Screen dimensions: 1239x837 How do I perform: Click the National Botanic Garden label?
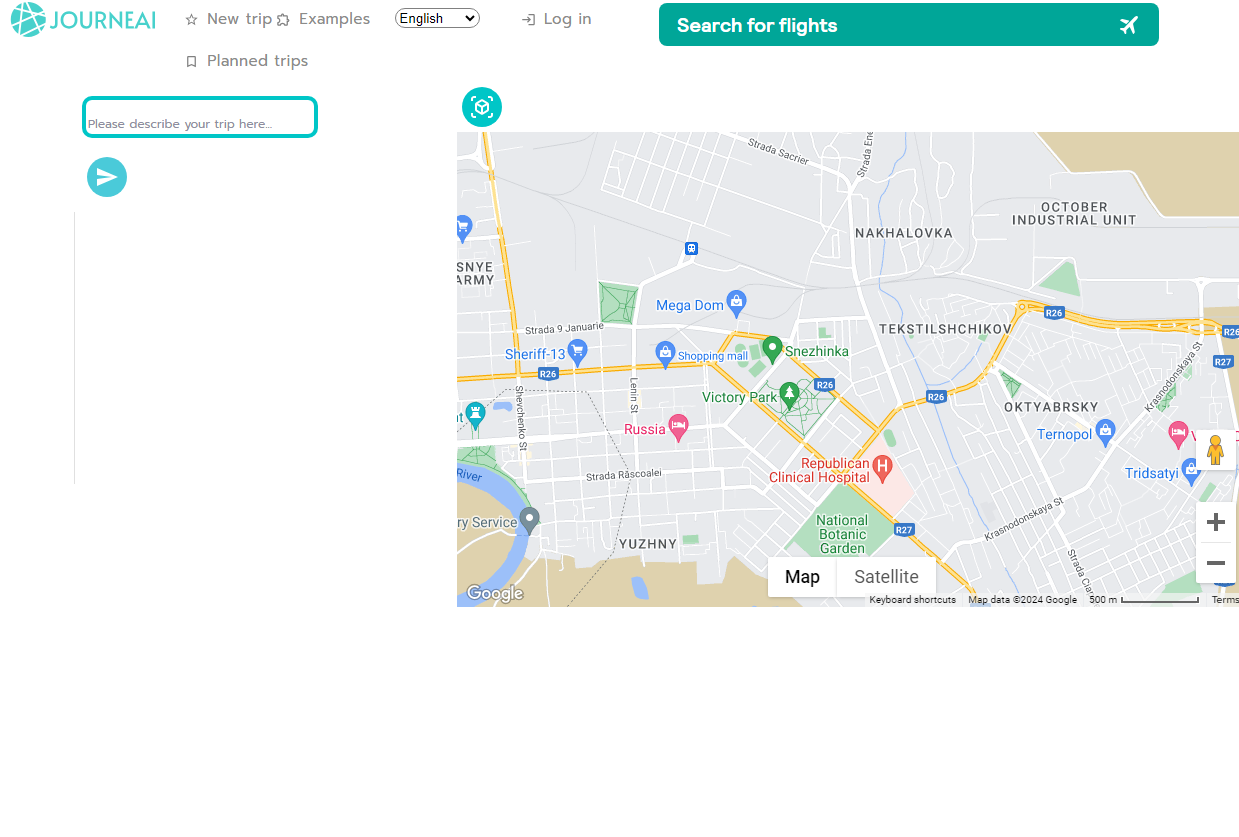click(x=842, y=534)
